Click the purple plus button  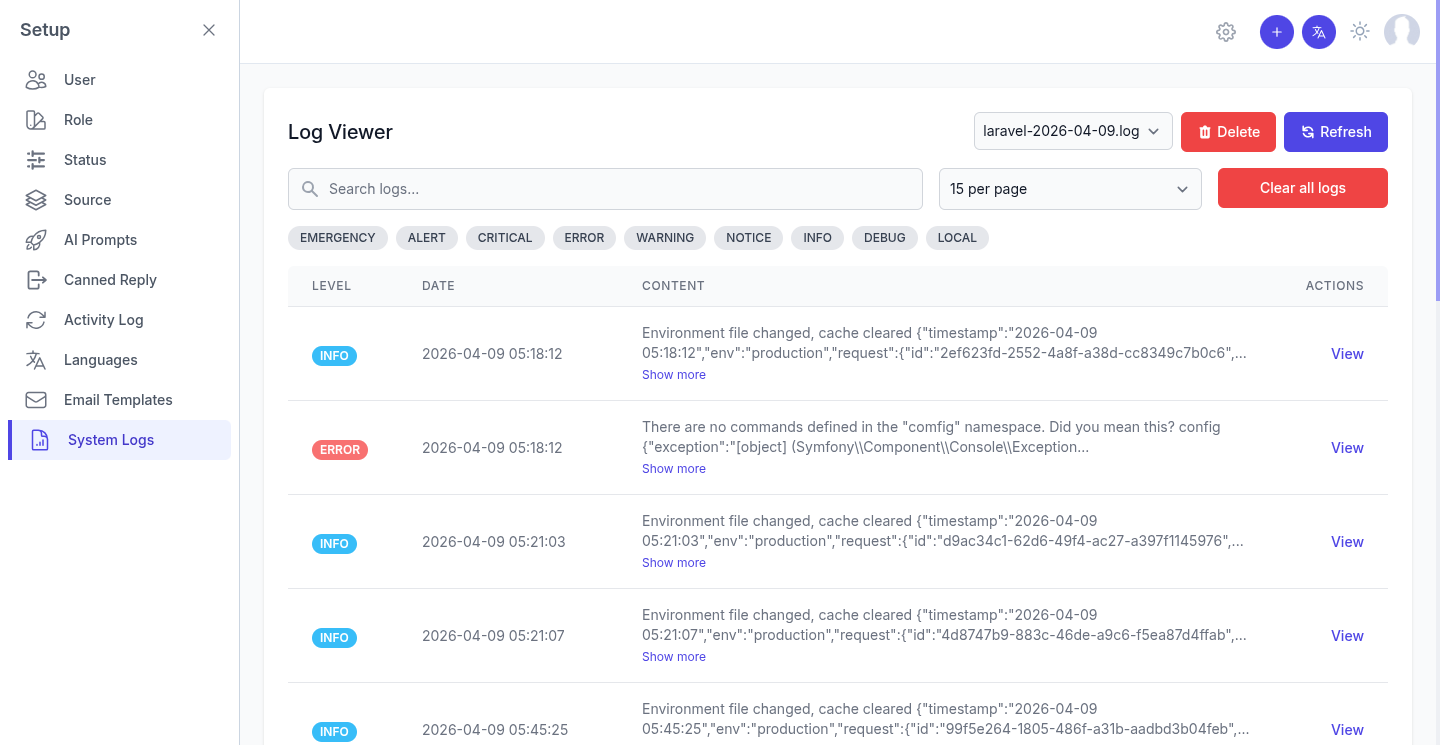[1277, 32]
